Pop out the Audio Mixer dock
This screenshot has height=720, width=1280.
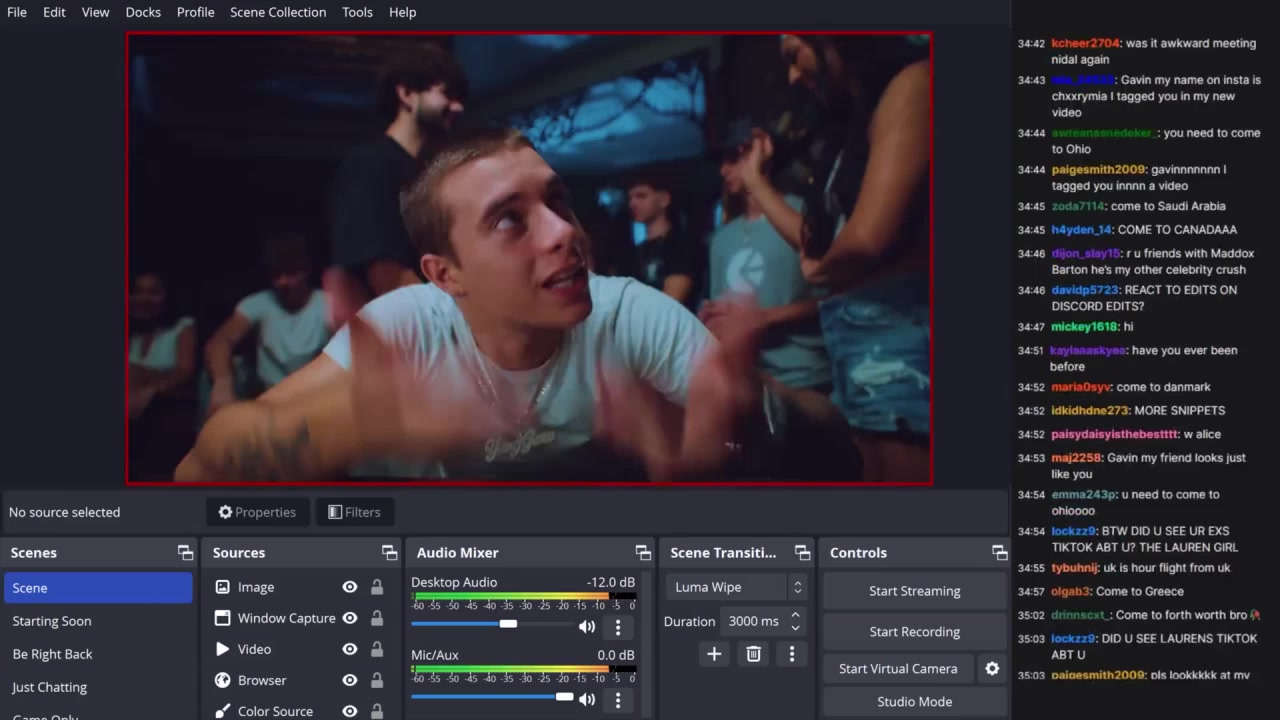point(643,553)
